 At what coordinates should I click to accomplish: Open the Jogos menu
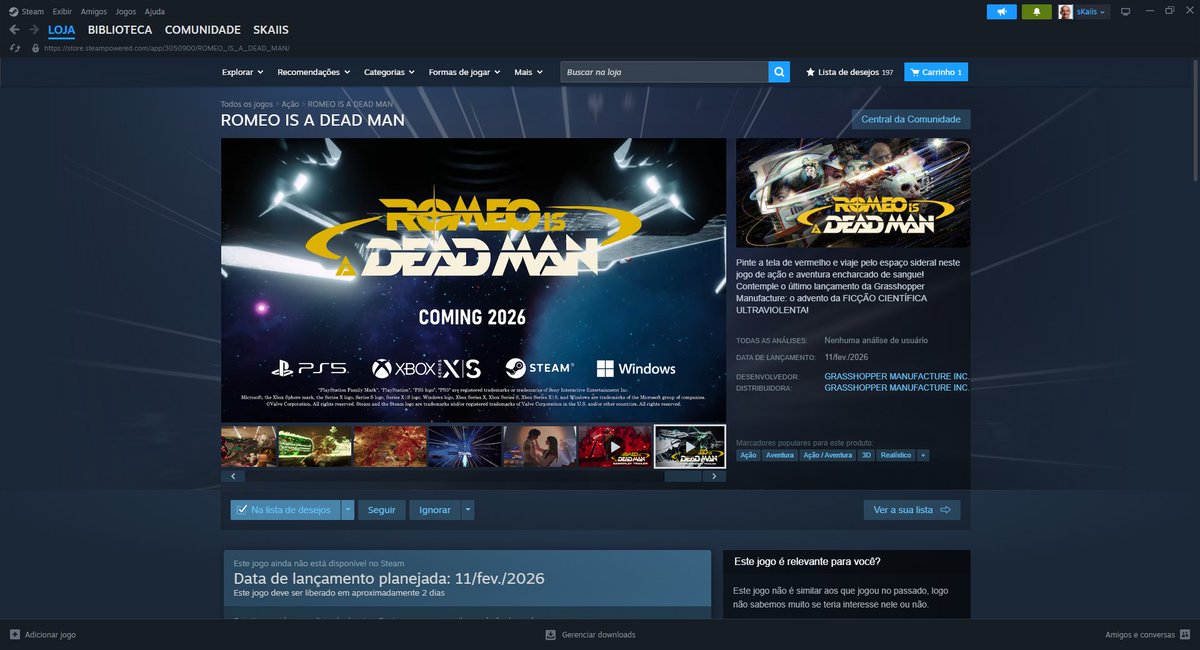(126, 11)
